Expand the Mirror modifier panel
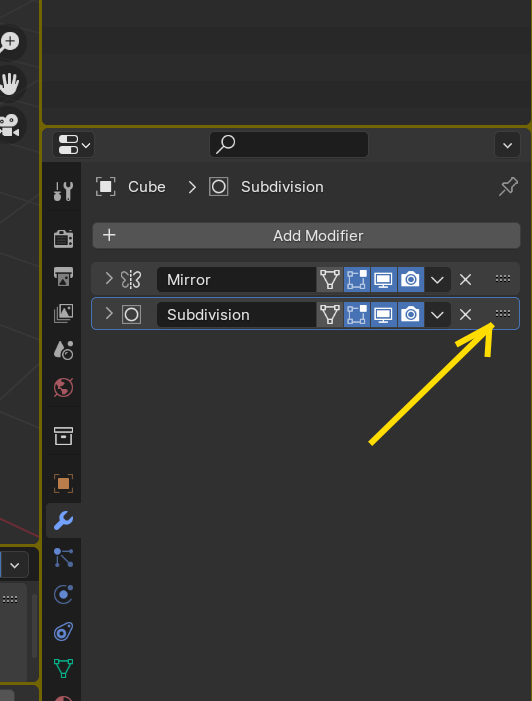The height and width of the screenshot is (701, 532). click(109, 279)
